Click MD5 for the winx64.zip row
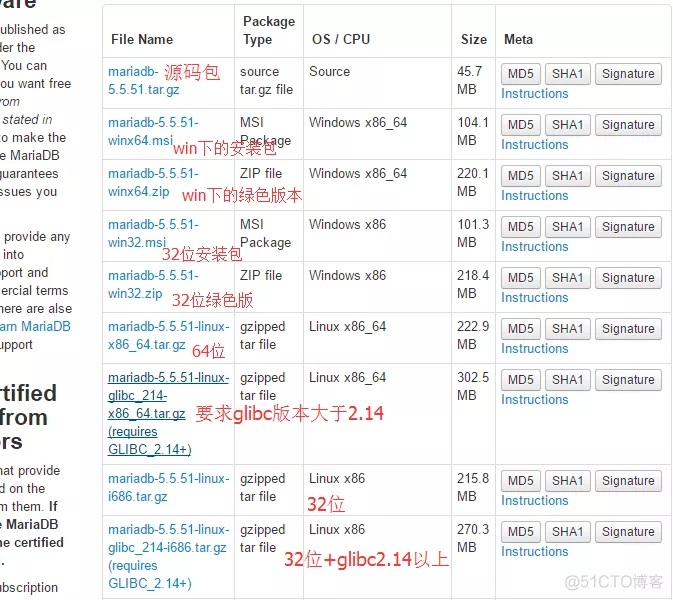This screenshot has height=600, width=673. click(521, 176)
